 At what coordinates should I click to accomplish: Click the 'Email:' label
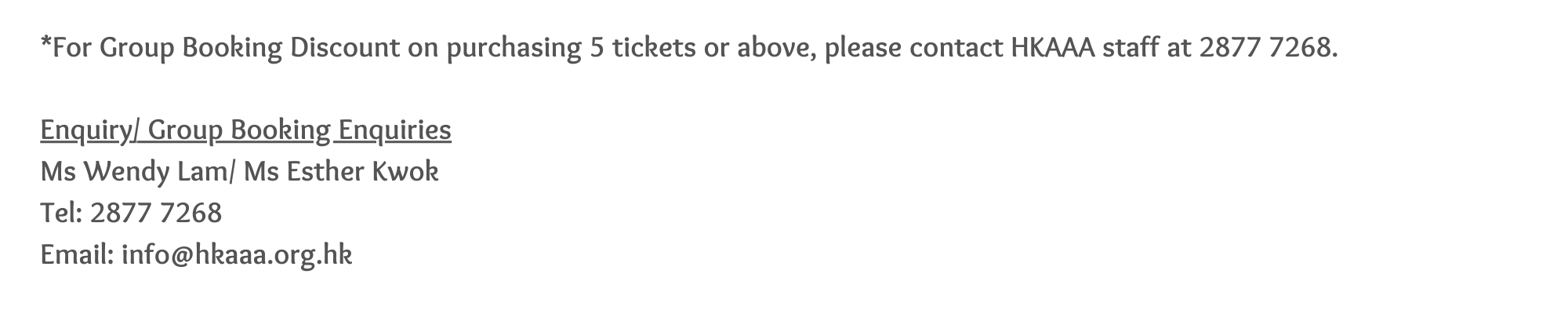pyautogui.click(x=78, y=254)
